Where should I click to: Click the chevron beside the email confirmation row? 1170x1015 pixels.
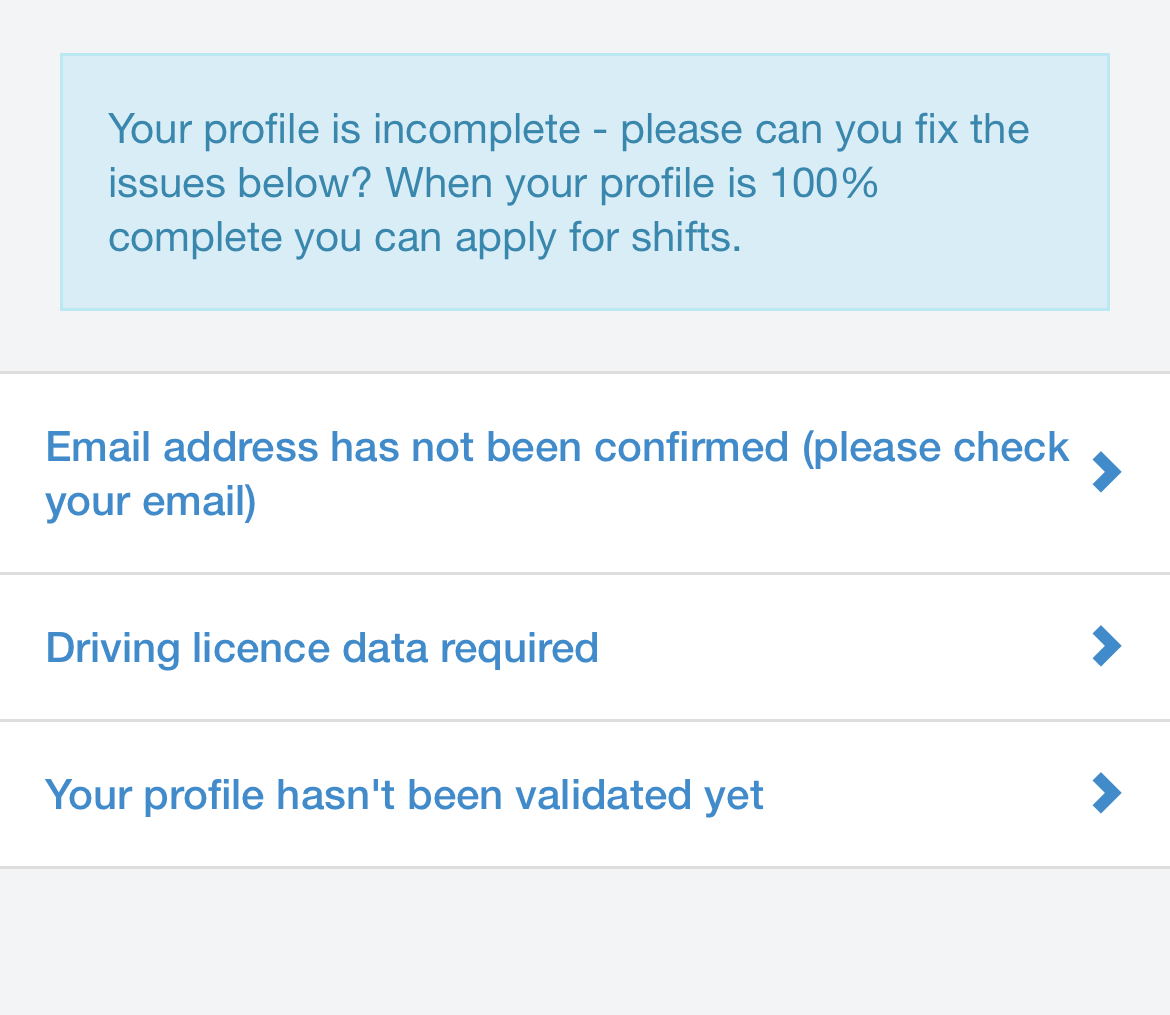tap(1106, 473)
